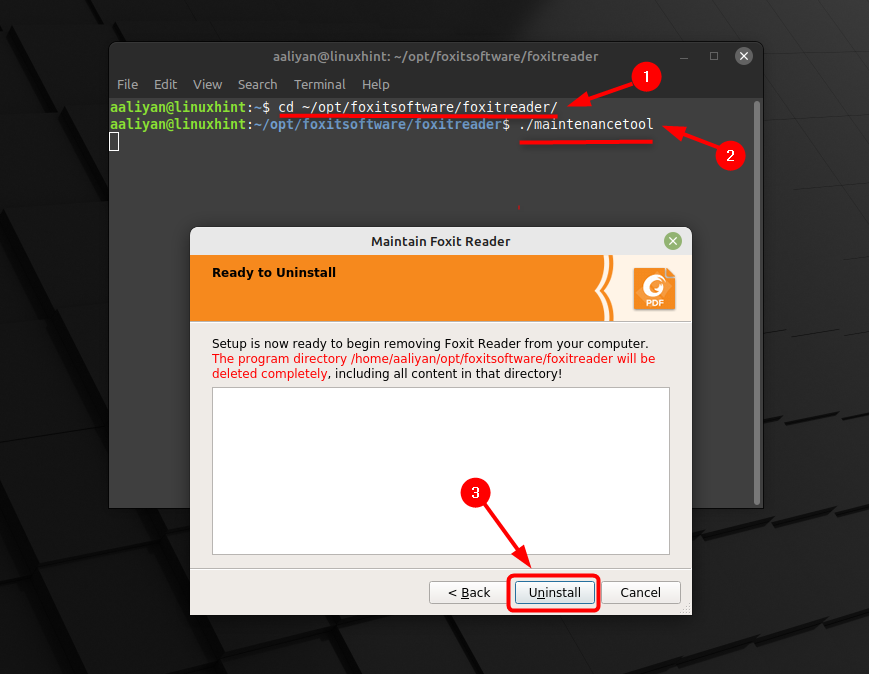Open the terminal Help menu
This screenshot has height=674, width=869.
[376, 84]
